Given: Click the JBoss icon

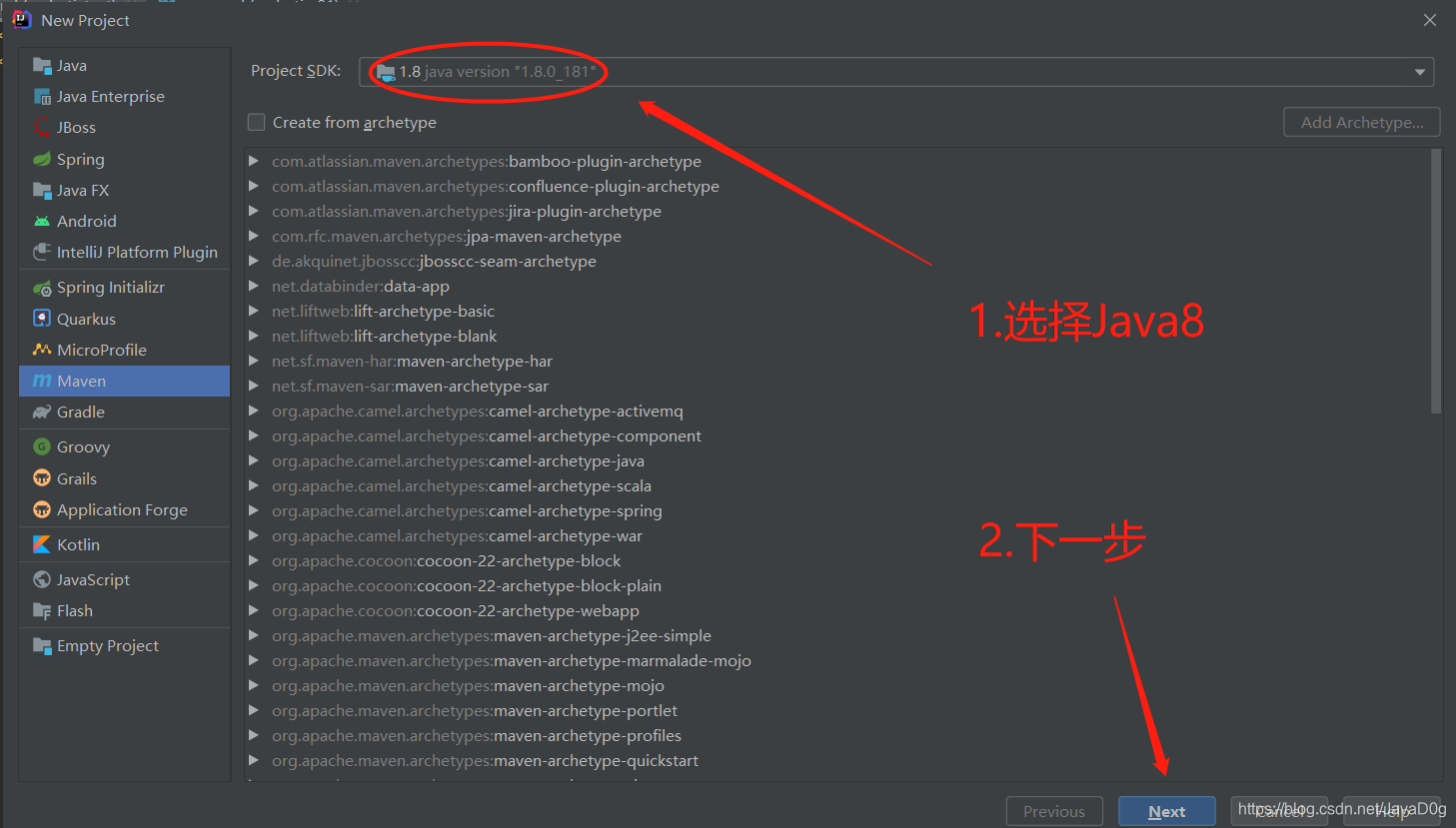Looking at the screenshot, I should pos(42,128).
